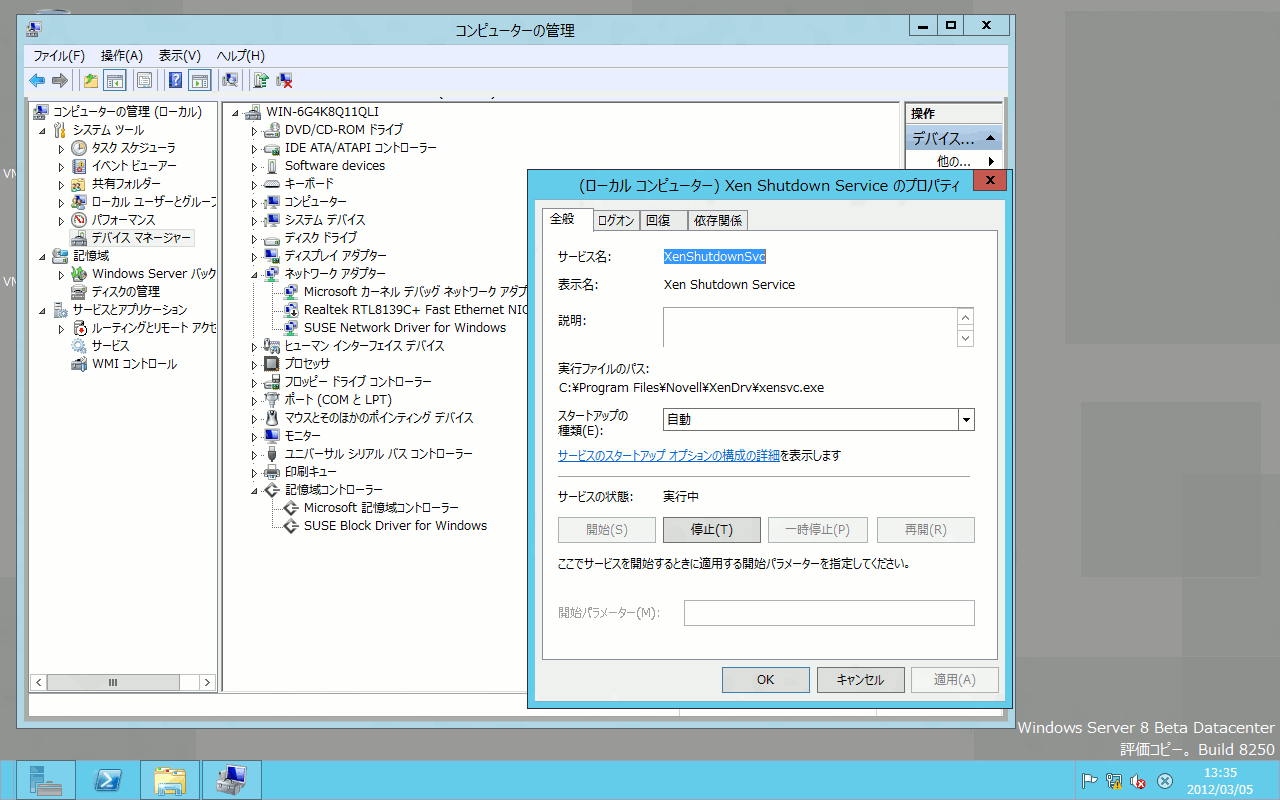The width and height of the screenshot is (1280, 800).
Task: Click inside the 説明 description text box
Action: tap(809, 327)
